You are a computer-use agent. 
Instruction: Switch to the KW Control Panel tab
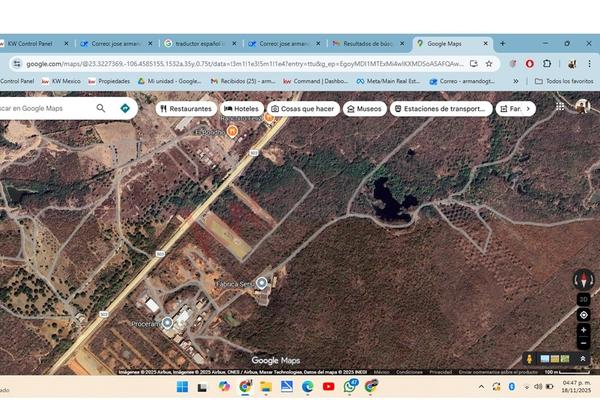[x=36, y=44]
